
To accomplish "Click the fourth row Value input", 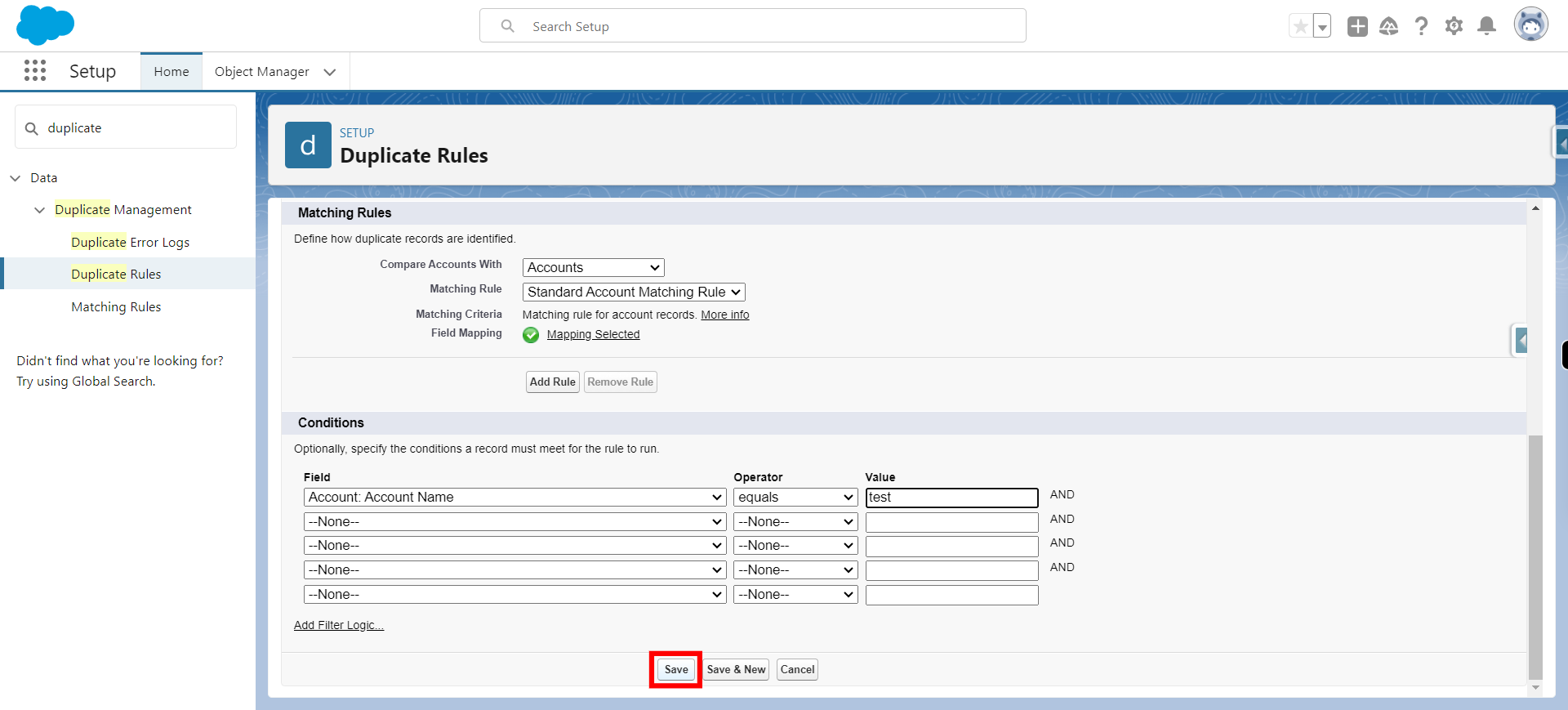I will (x=952, y=570).
